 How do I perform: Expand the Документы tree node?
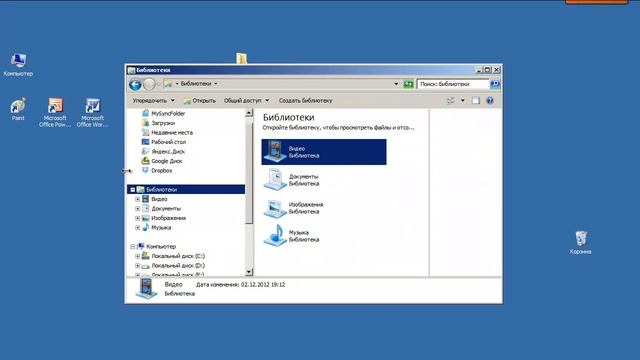138,209
